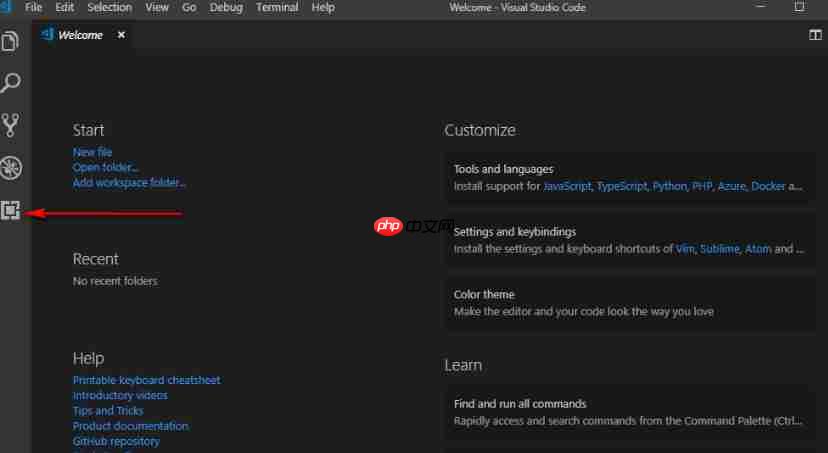This screenshot has height=453, width=828.
Task: Click Add workspace folder... link
Action: (x=129, y=182)
